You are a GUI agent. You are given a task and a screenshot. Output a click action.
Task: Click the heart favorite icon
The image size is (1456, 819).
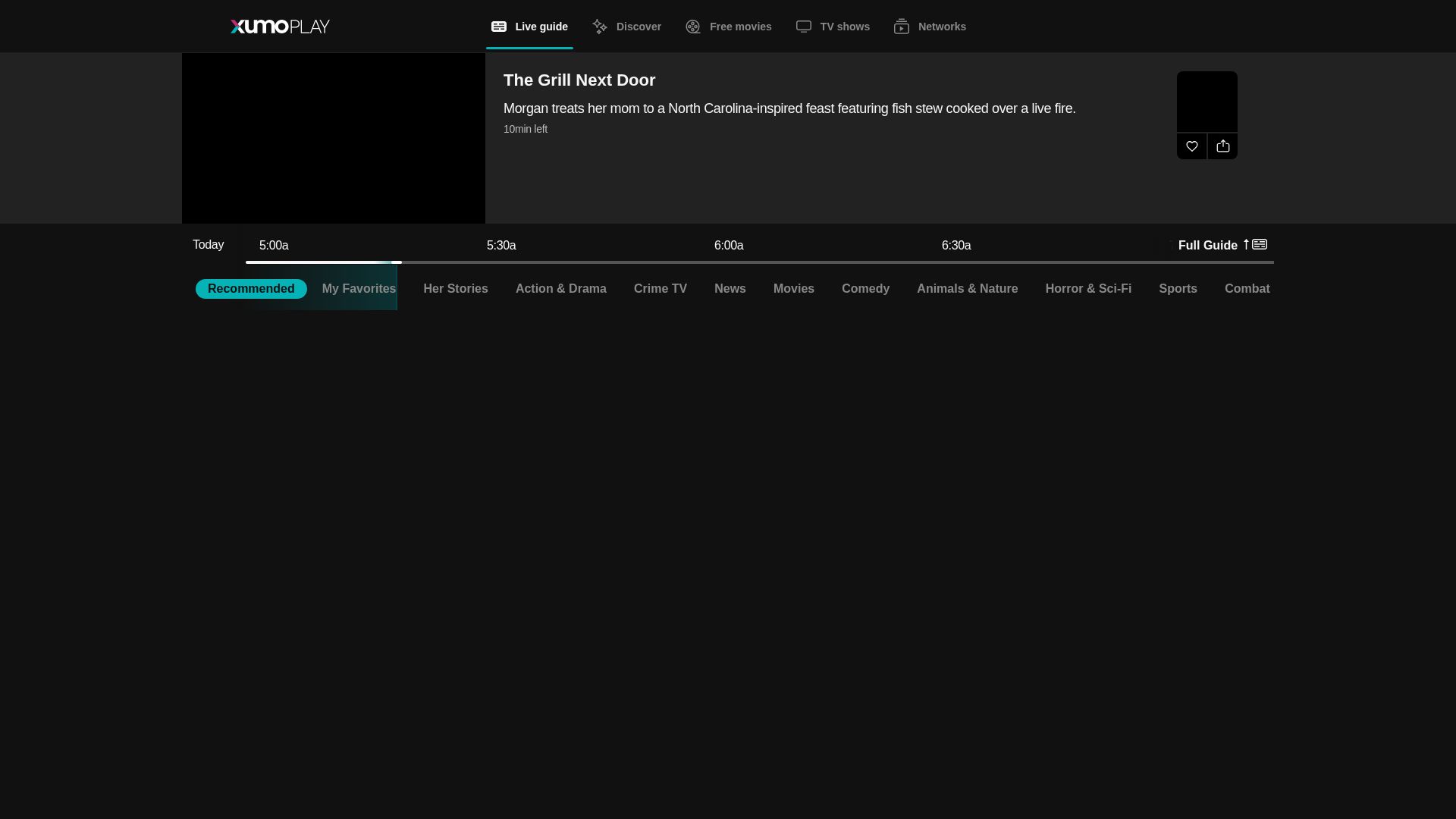[1191, 146]
